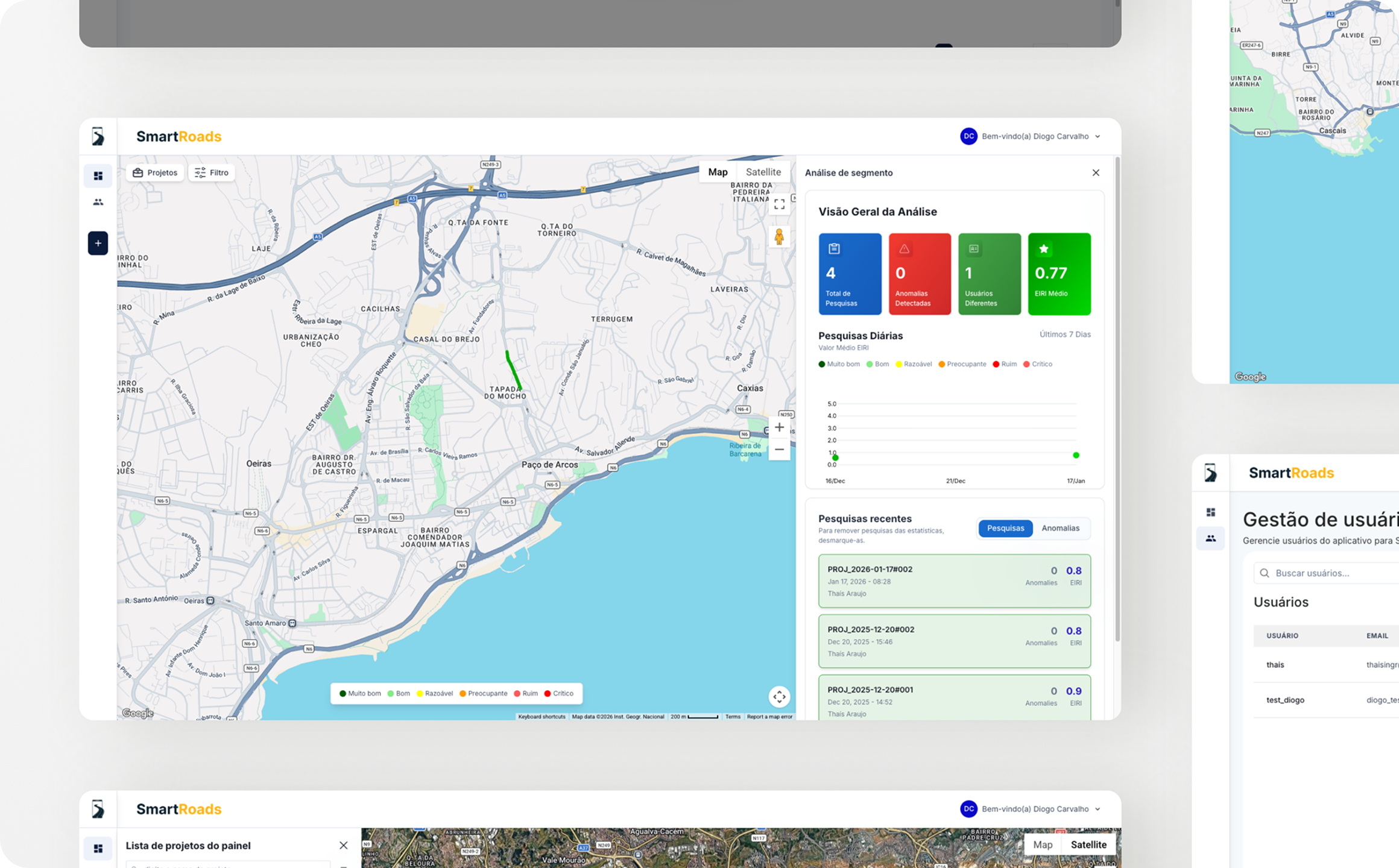Screen dimensions: 1399x868
Task: Click the "Muito bom" entry in the chart legend
Action: point(839,364)
